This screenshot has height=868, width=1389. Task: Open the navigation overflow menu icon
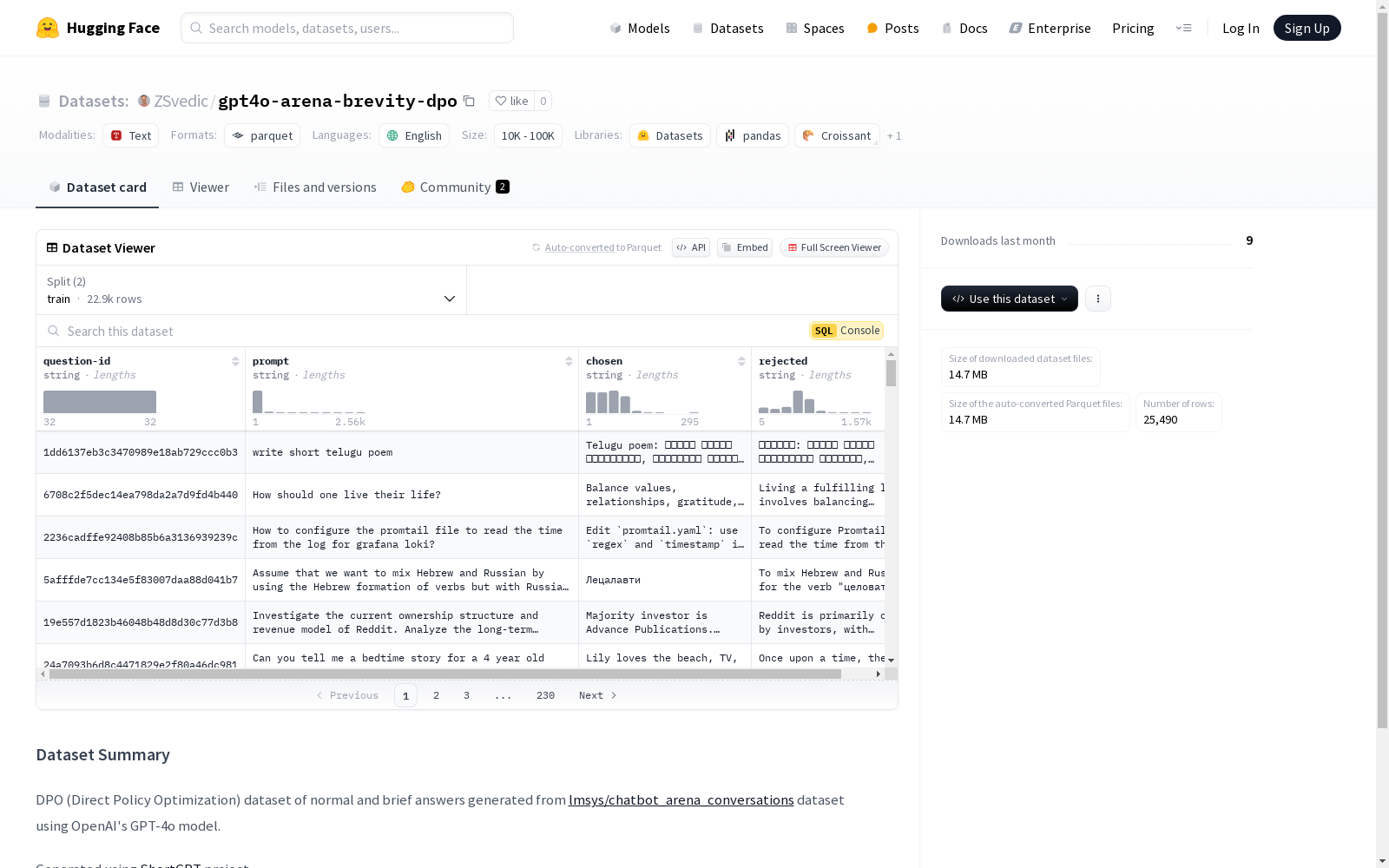tap(1183, 28)
